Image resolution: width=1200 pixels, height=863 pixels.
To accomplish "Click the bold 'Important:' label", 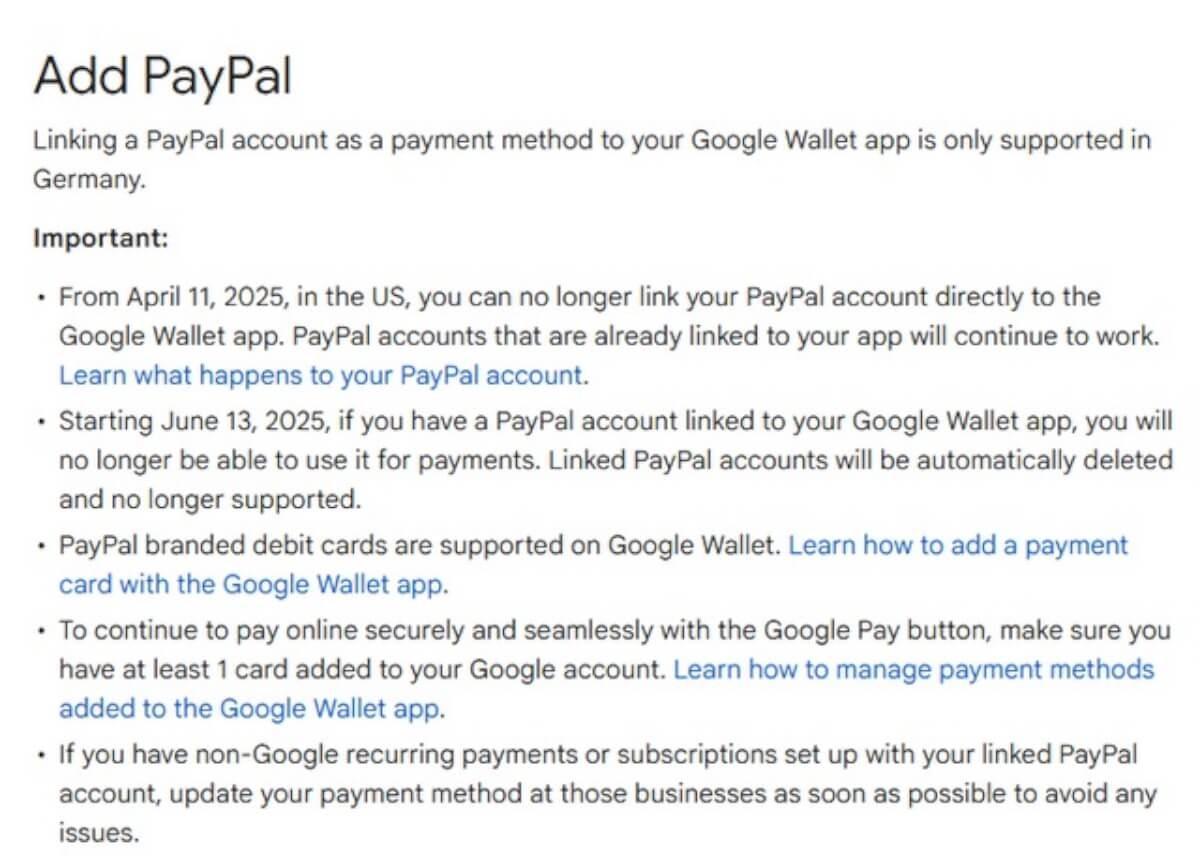I will (x=101, y=239).
